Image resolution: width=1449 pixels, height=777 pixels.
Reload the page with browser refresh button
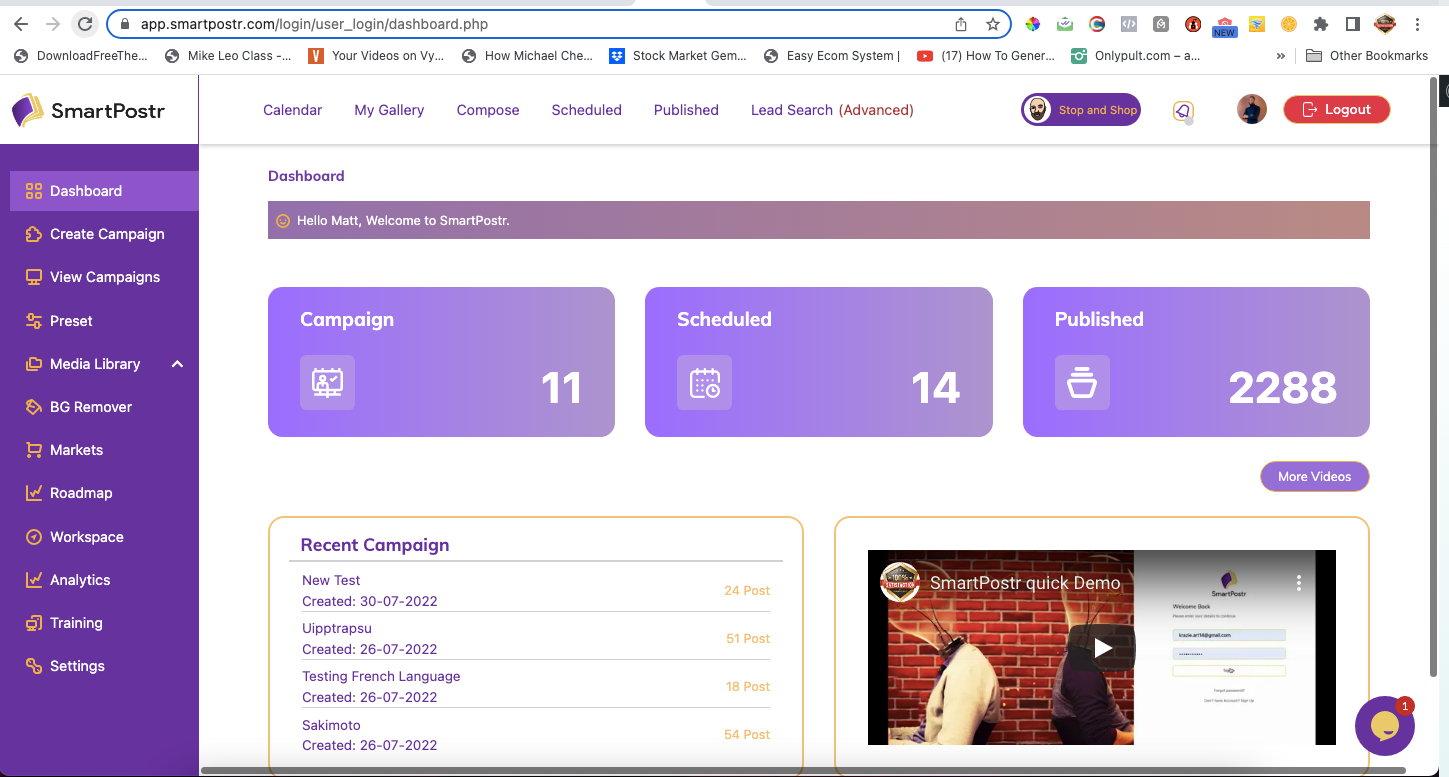click(x=86, y=24)
